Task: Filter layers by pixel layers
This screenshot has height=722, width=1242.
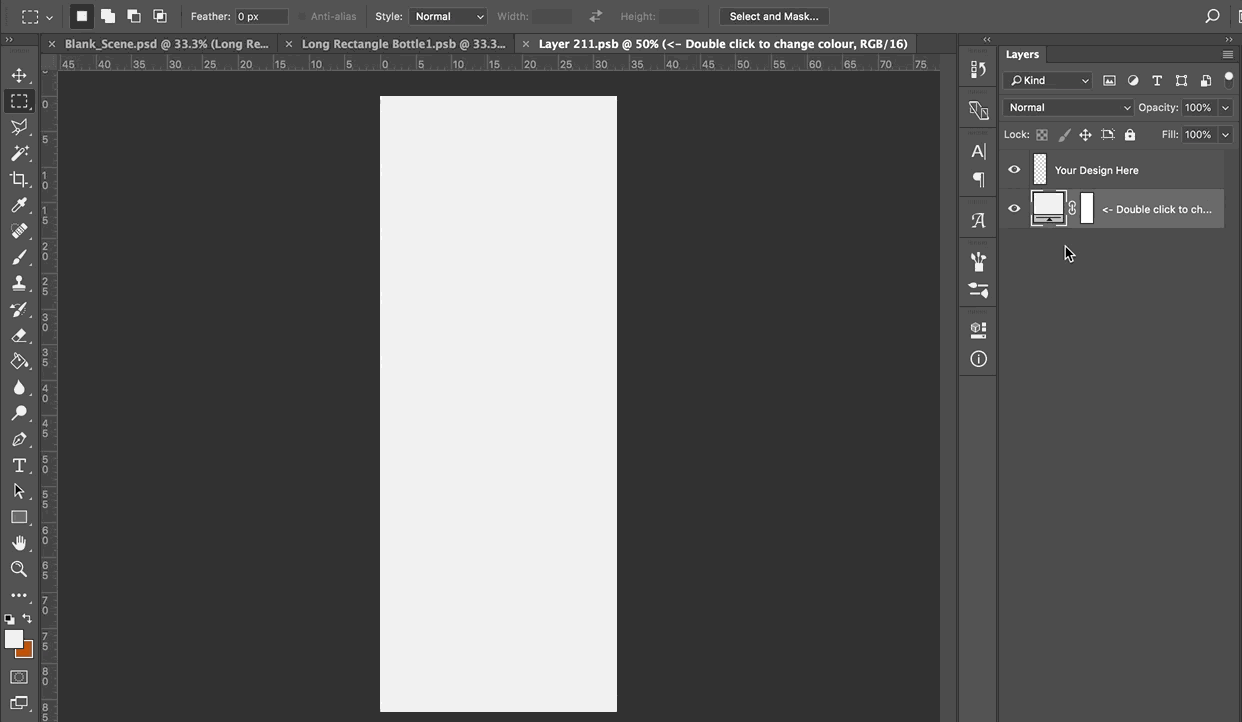Action: 1109,80
